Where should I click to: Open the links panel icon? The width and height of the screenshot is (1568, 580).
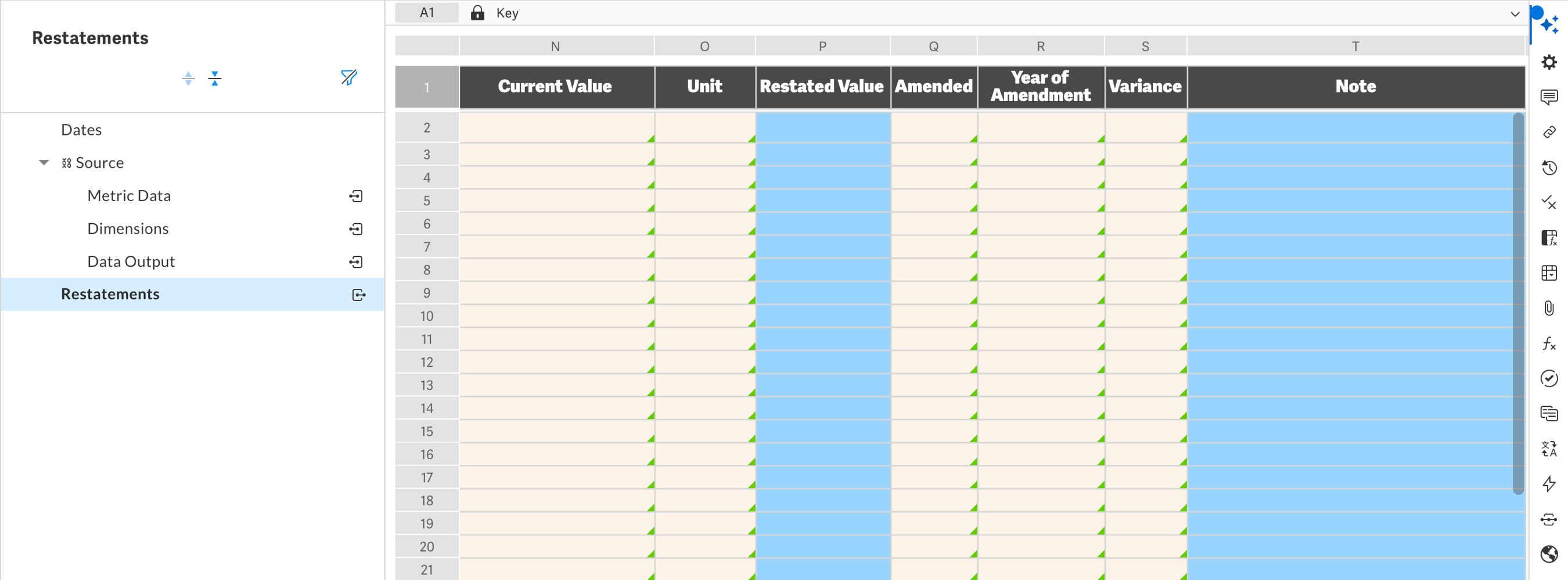tap(1549, 132)
